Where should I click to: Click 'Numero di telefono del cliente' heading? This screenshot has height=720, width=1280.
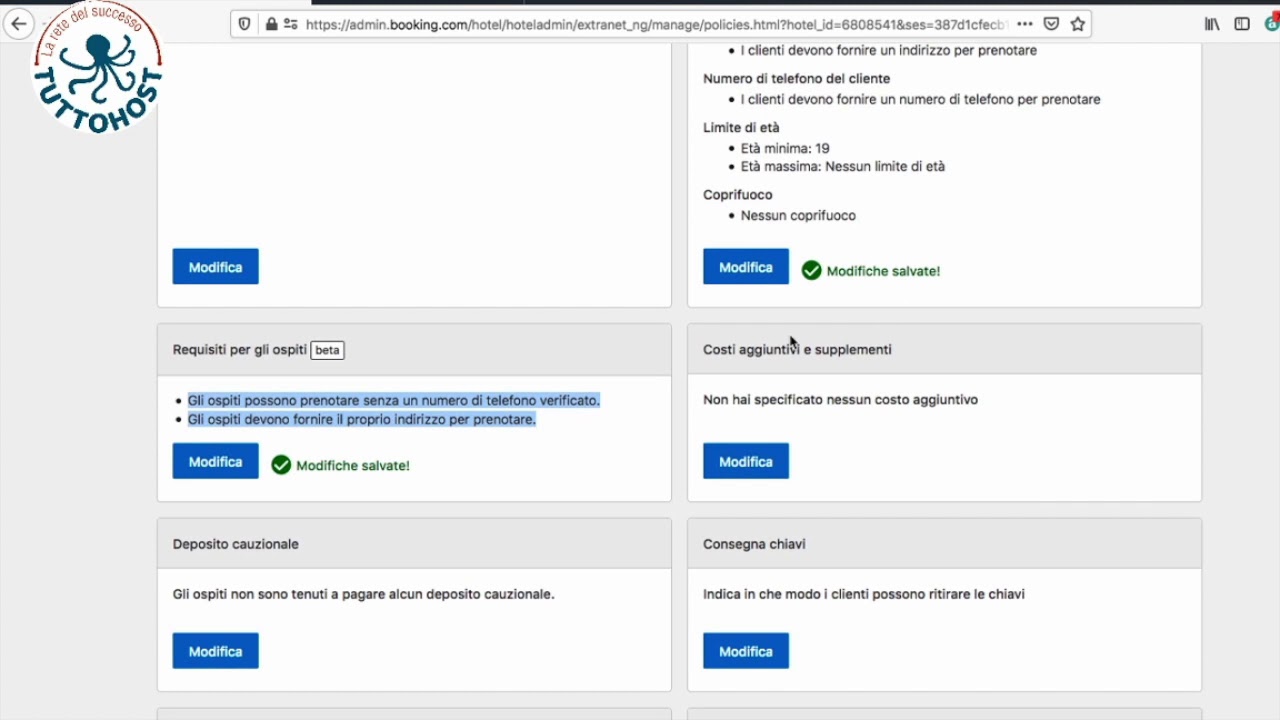(796, 78)
